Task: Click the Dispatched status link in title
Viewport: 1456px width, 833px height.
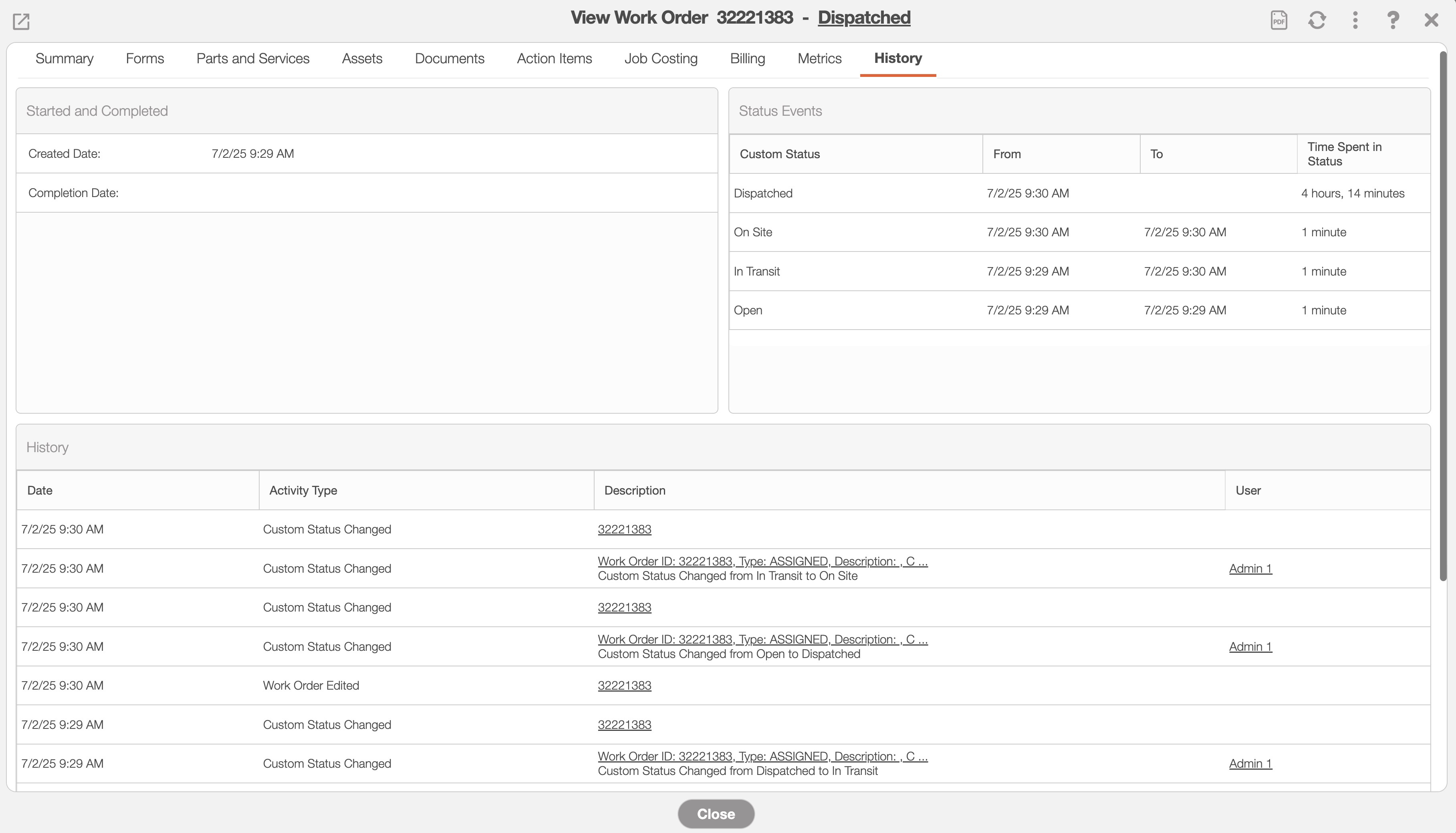Action: pos(864,18)
